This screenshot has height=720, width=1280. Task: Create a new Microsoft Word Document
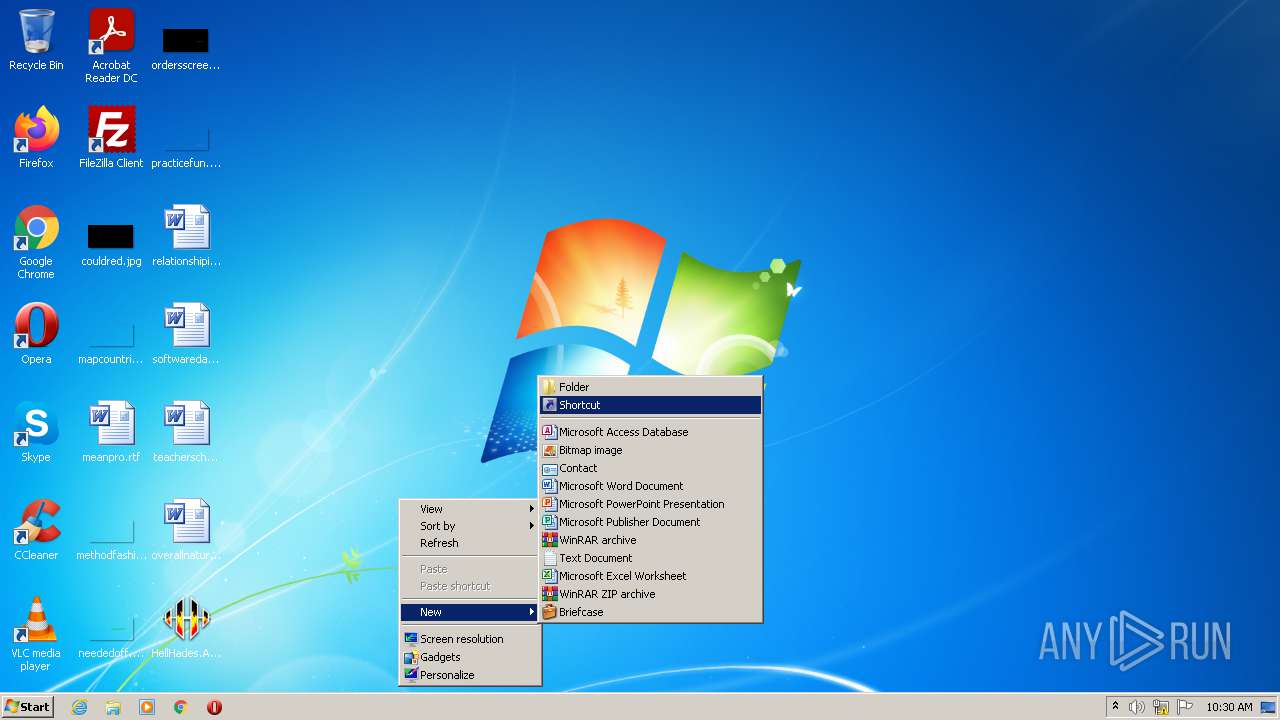coord(651,486)
